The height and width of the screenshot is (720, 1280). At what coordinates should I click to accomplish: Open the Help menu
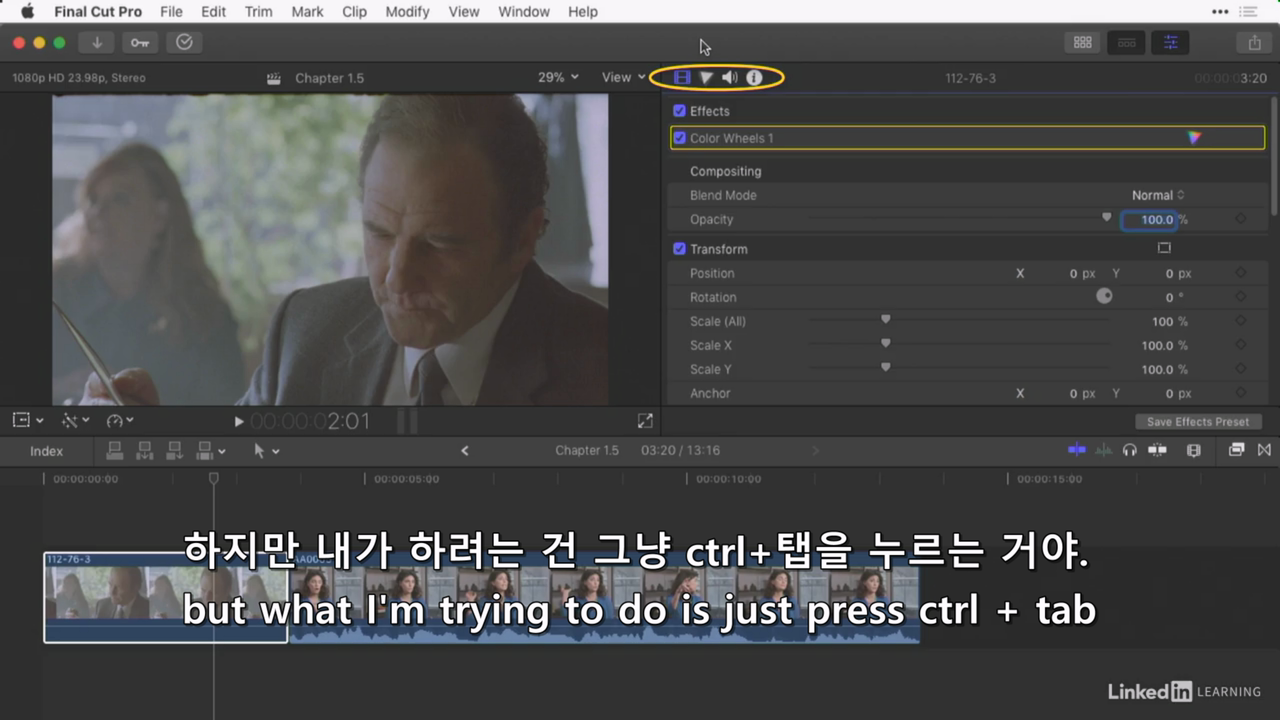point(583,12)
